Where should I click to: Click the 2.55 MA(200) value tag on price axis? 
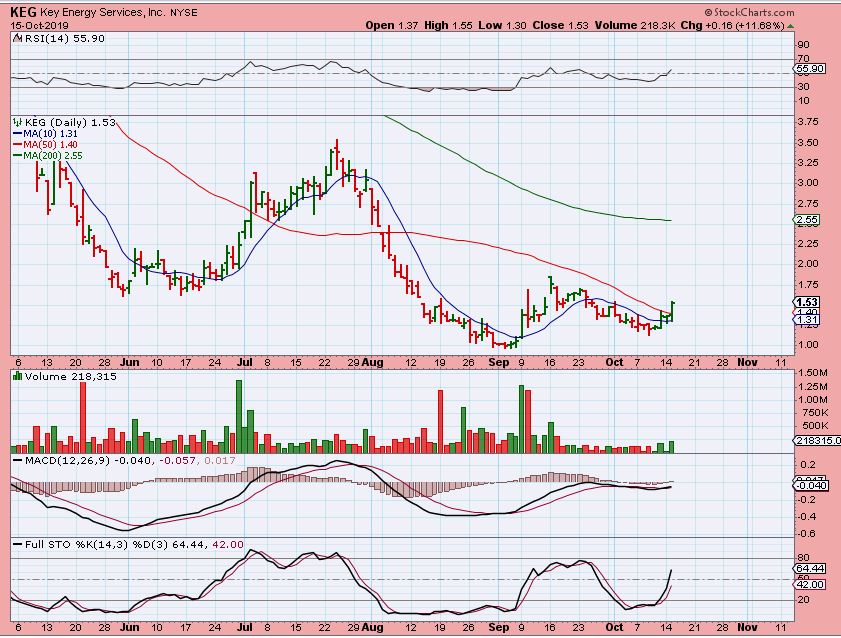coord(807,219)
